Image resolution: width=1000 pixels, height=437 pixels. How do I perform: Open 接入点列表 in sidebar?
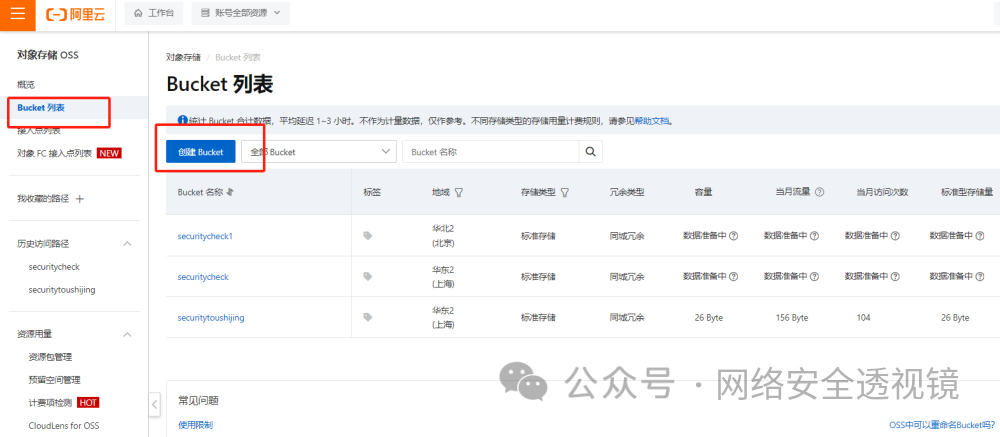point(39,131)
